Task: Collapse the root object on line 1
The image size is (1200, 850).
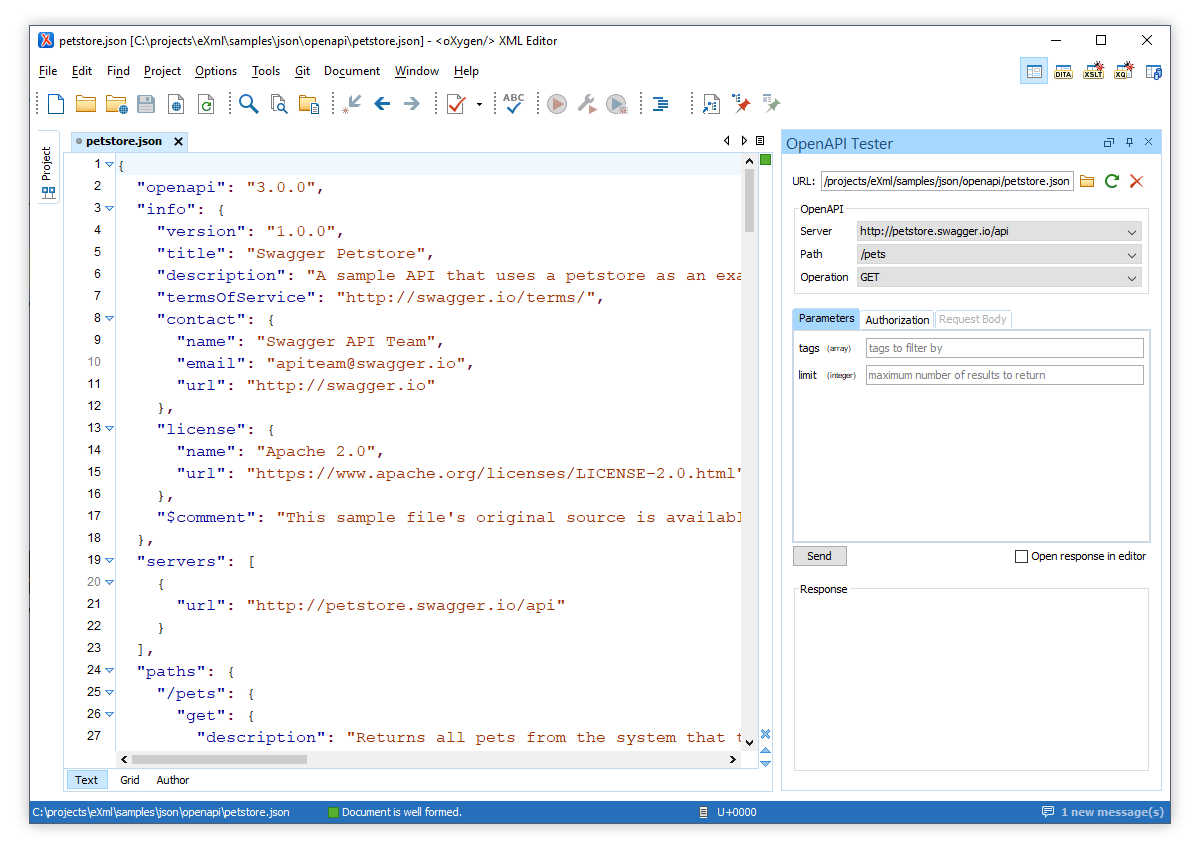Action: coord(110,164)
